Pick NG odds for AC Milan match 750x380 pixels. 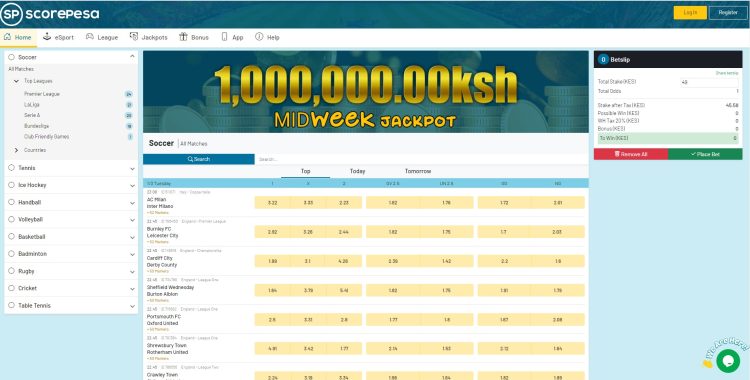click(558, 202)
